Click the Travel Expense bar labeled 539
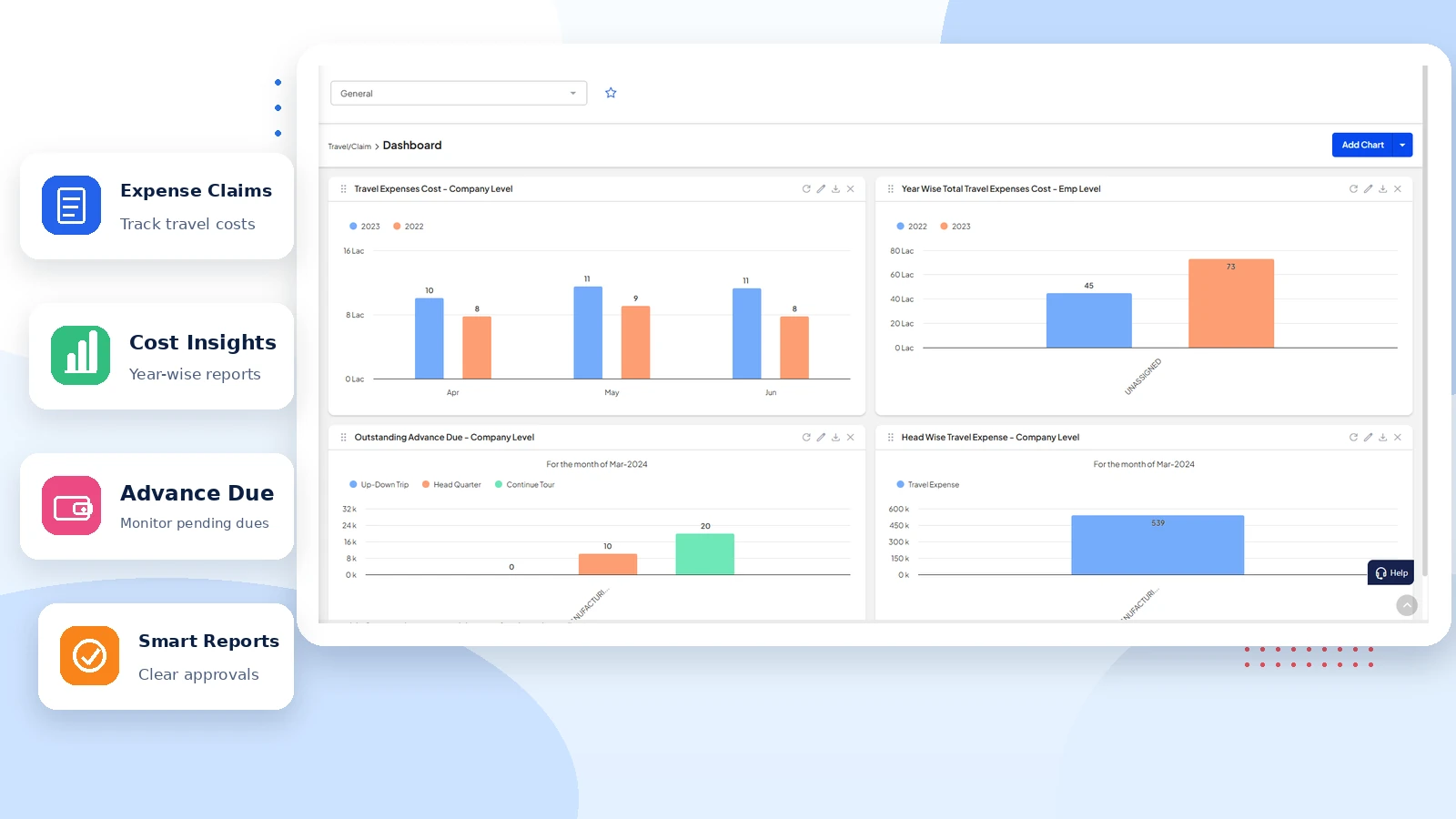 [1158, 545]
